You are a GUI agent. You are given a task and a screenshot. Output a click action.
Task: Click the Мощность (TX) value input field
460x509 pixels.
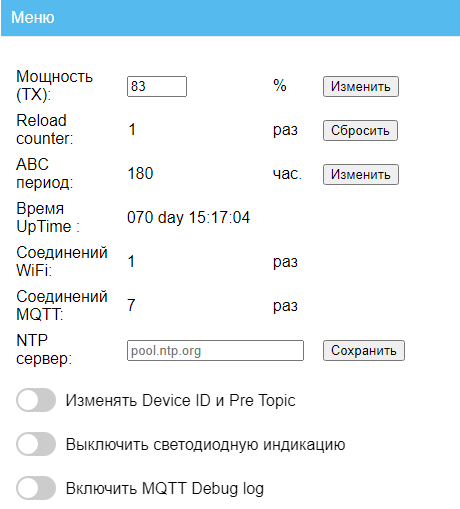coord(157,87)
